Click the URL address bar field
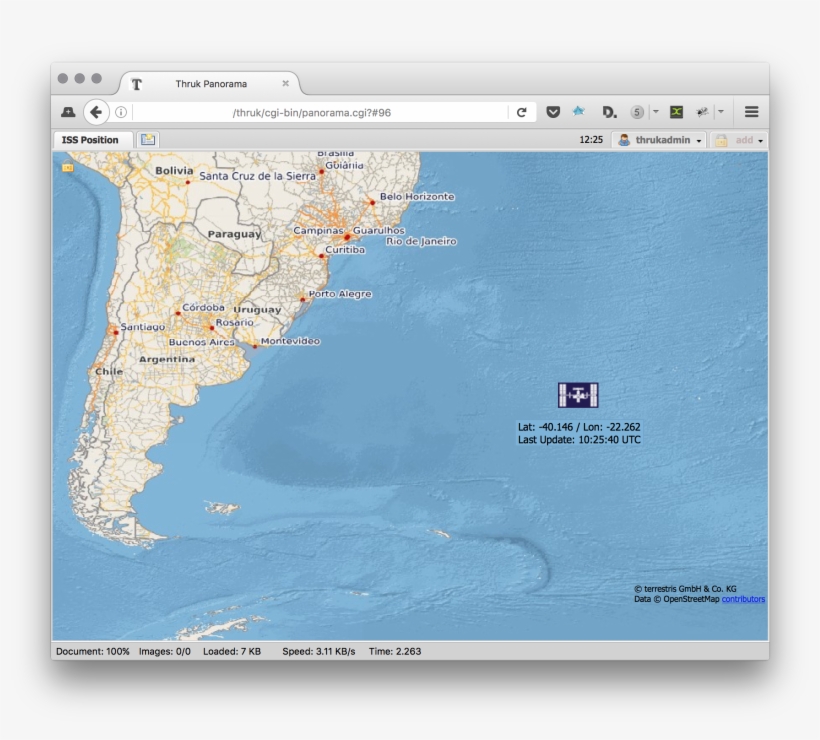Viewport: 820px width, 740px height. pyautogui.click(x=320, y=113)
